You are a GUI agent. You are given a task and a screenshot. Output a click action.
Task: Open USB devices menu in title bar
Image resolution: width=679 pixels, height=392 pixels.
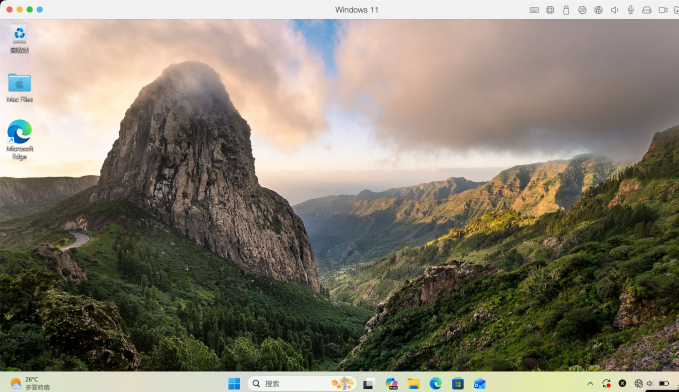point(566,10)
